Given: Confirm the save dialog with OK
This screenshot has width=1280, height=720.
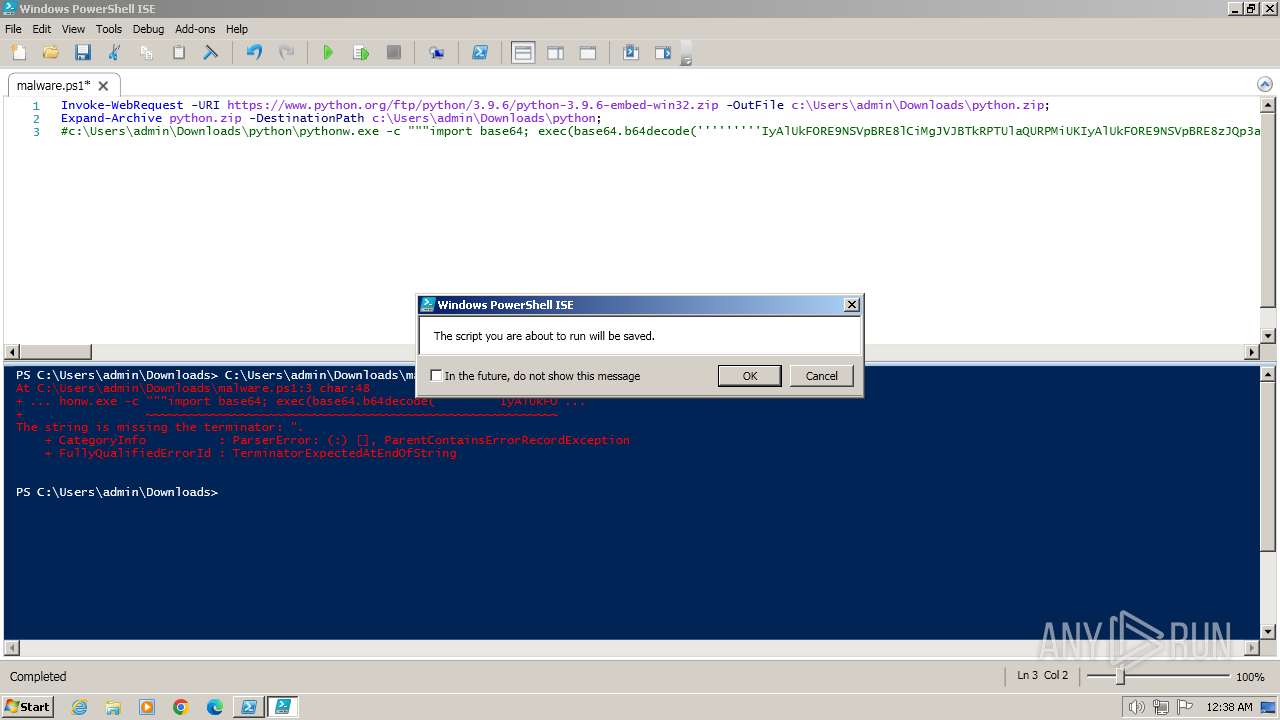Looking at the screenshot, I should (749, 376).
